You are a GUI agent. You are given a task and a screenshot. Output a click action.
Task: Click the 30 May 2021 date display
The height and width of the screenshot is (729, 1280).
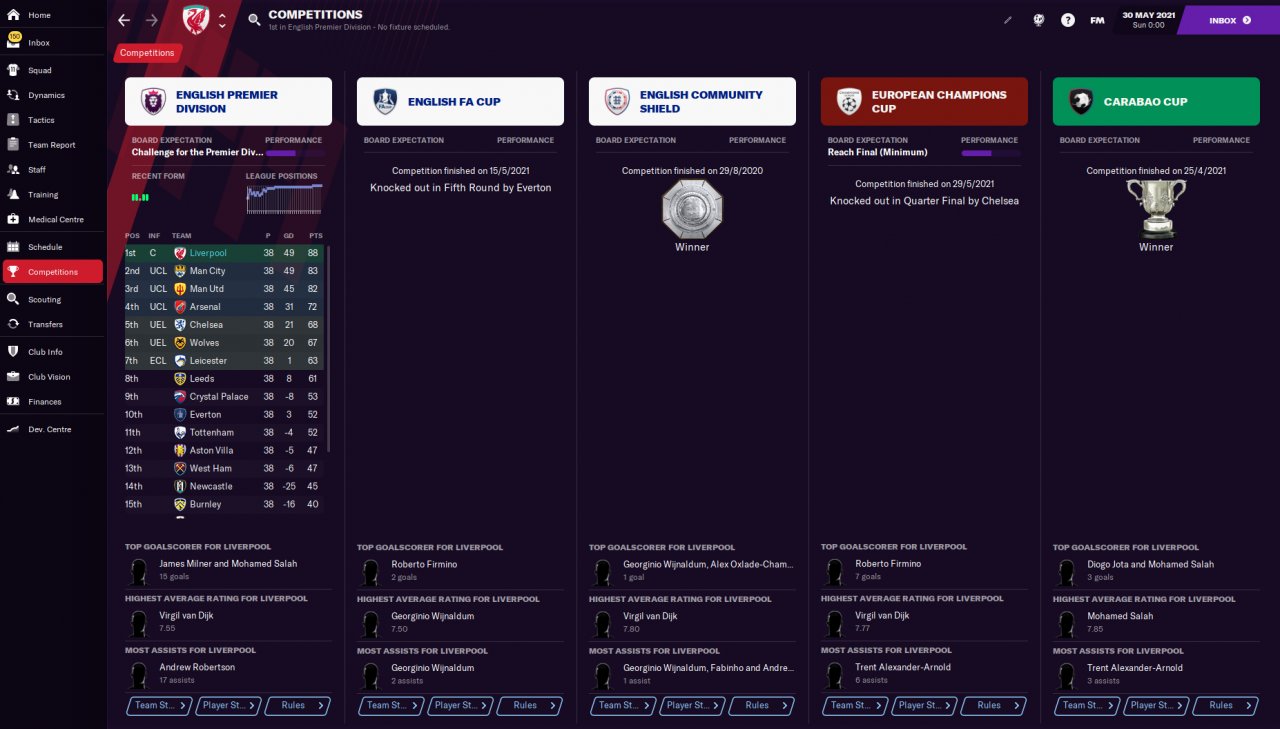pos(1148,20)
